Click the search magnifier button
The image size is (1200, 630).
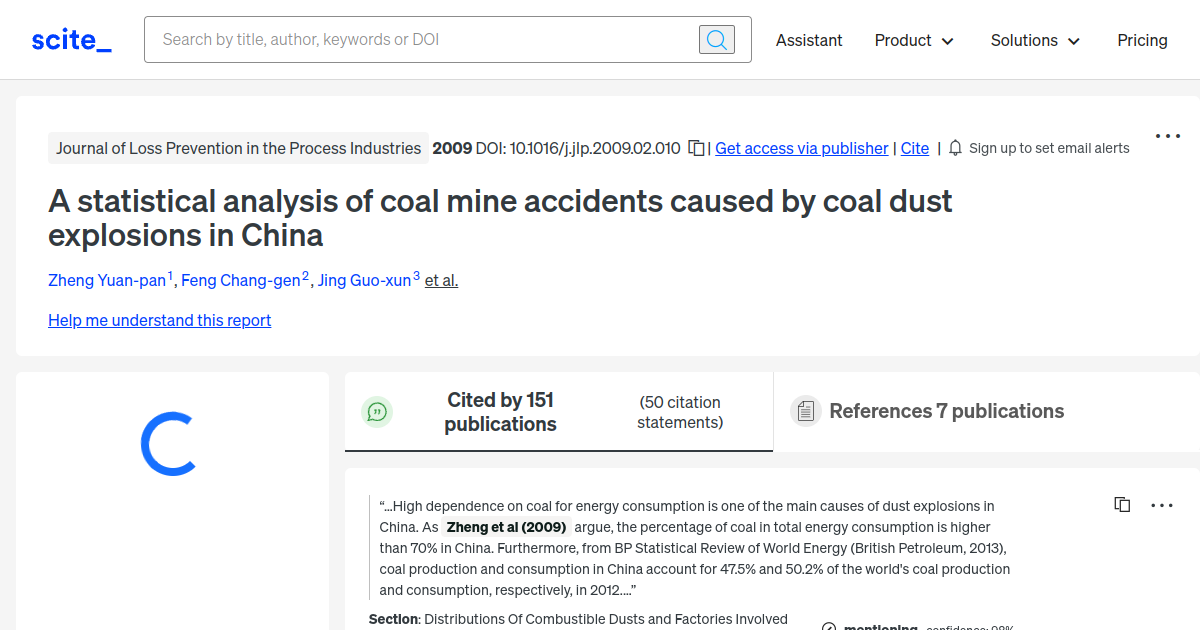[716, 39]
